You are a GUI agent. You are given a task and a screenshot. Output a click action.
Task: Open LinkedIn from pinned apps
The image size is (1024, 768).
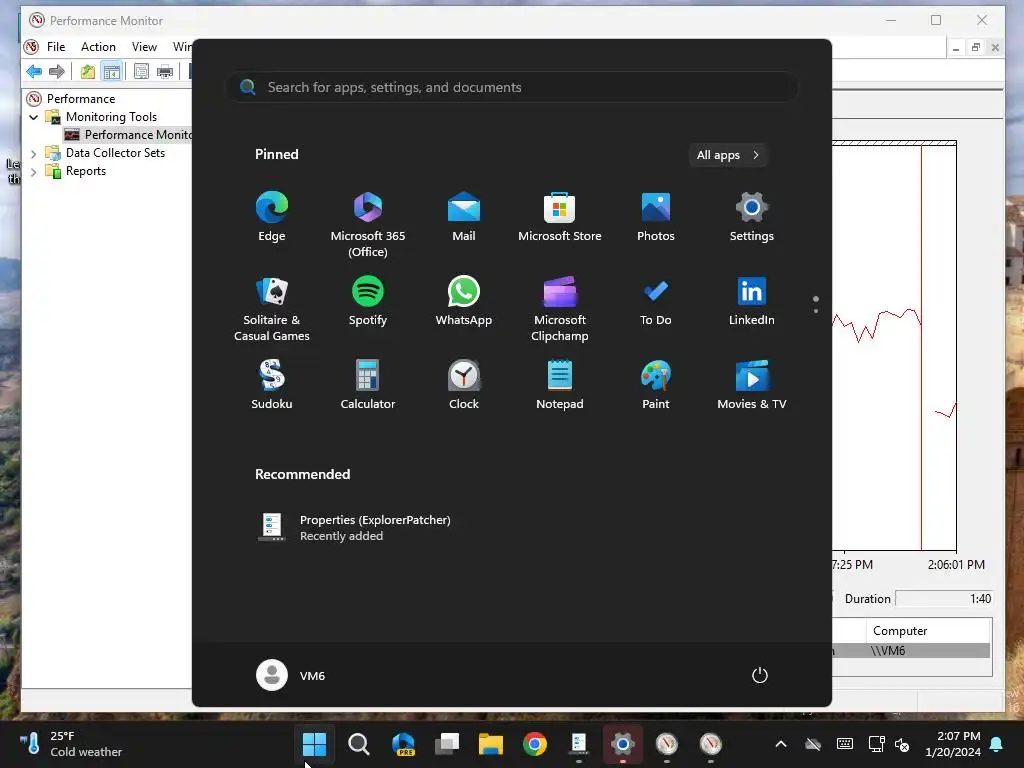(x=752, y=301)
